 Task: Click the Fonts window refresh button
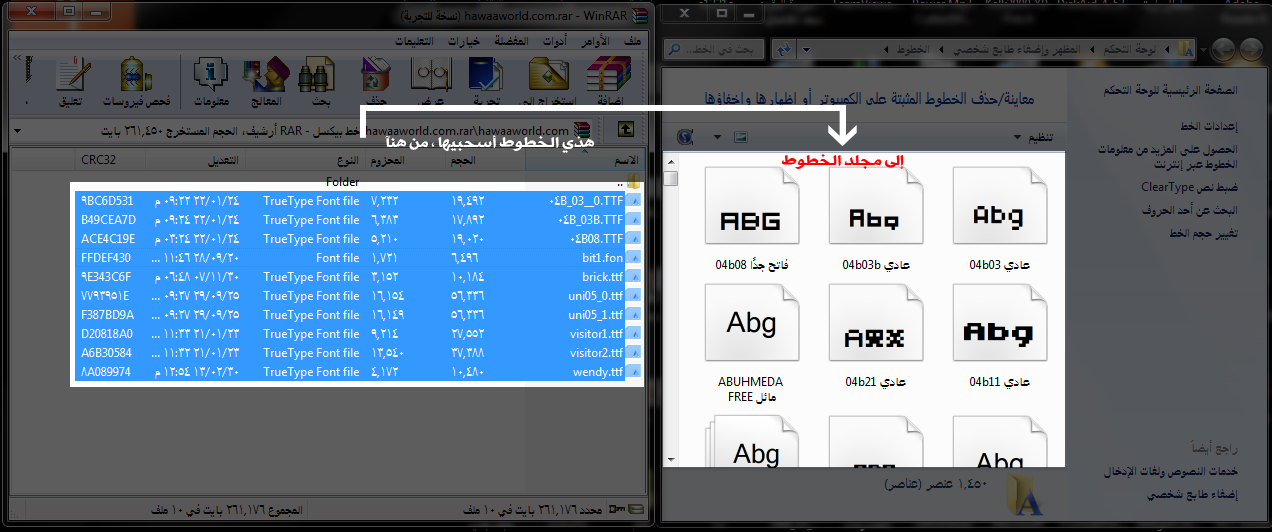tap(784, 49)
